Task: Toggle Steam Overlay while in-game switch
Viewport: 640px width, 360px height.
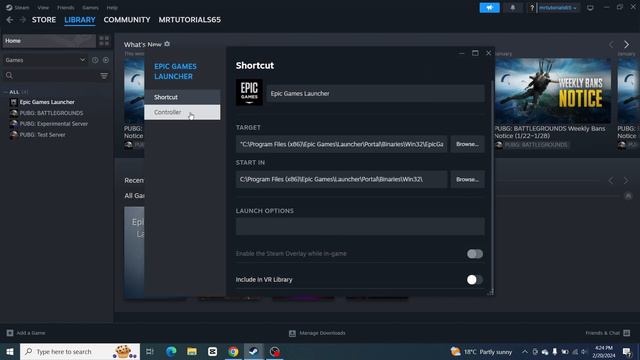Action: tap(475, 254)
